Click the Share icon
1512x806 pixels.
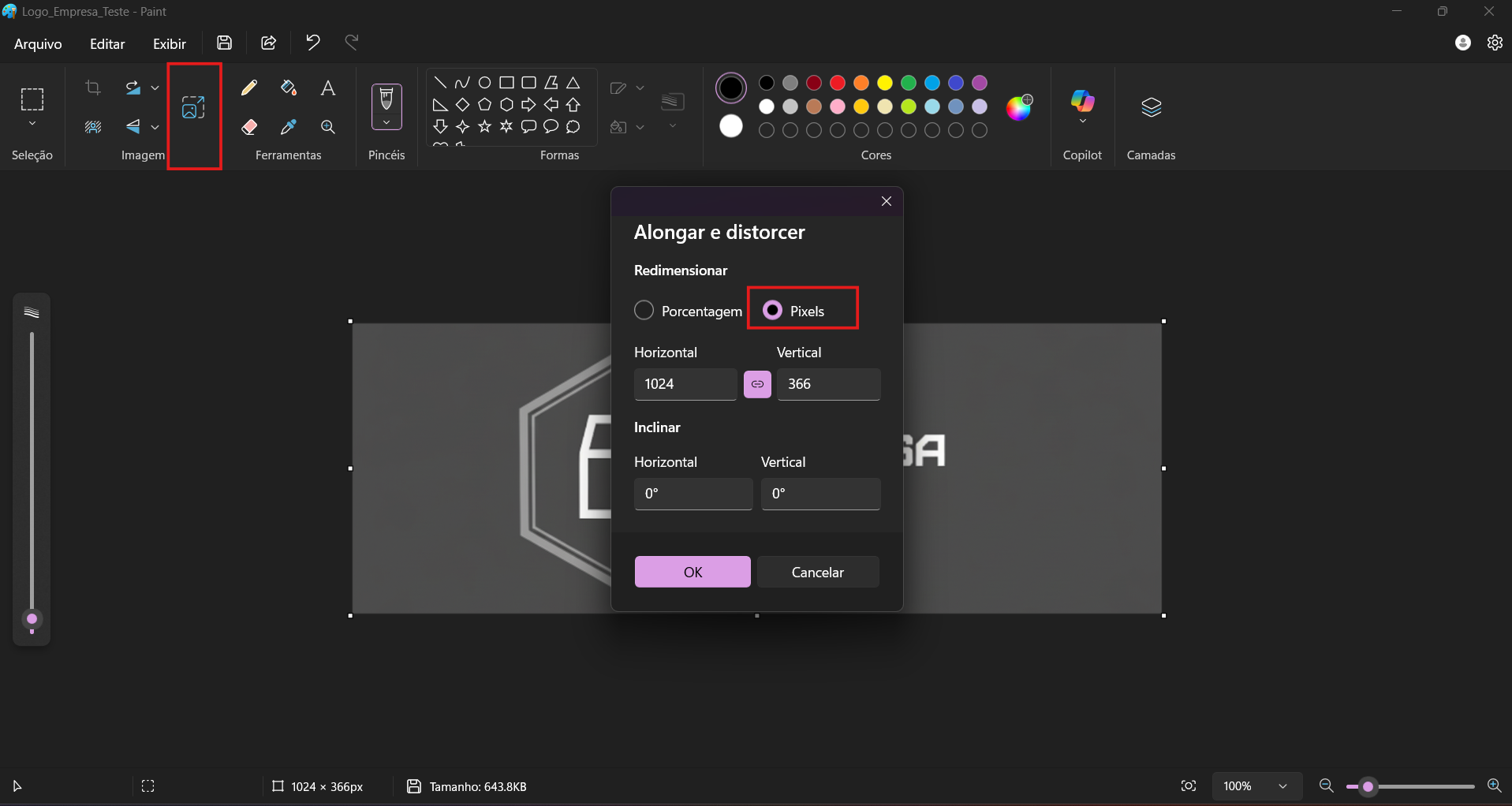coord(269,43)
